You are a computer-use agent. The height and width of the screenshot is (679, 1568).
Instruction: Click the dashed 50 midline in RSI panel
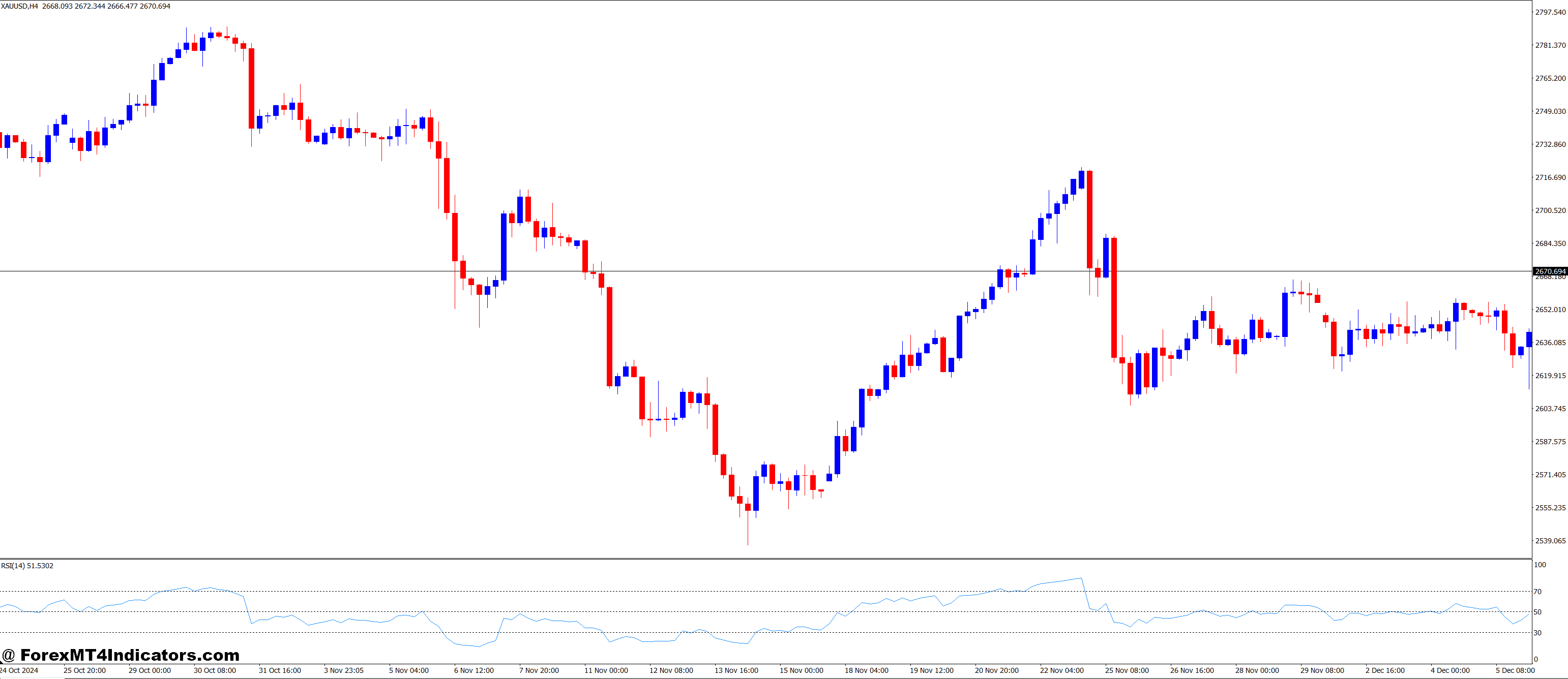click(365, 611)
